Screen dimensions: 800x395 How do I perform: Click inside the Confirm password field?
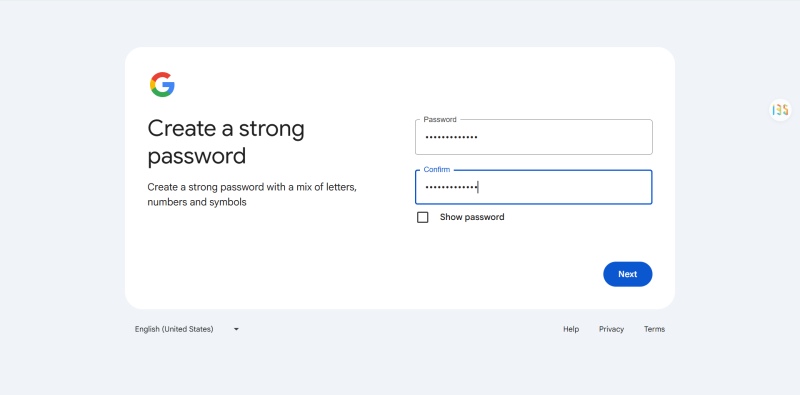click(534, 187)
